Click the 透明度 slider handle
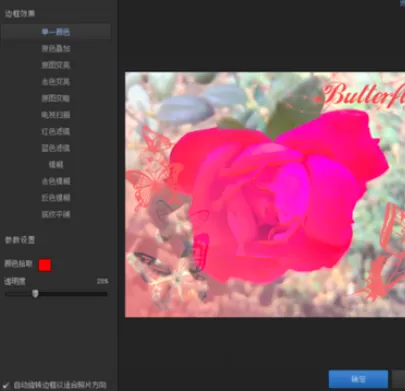 tap(35, 294)
